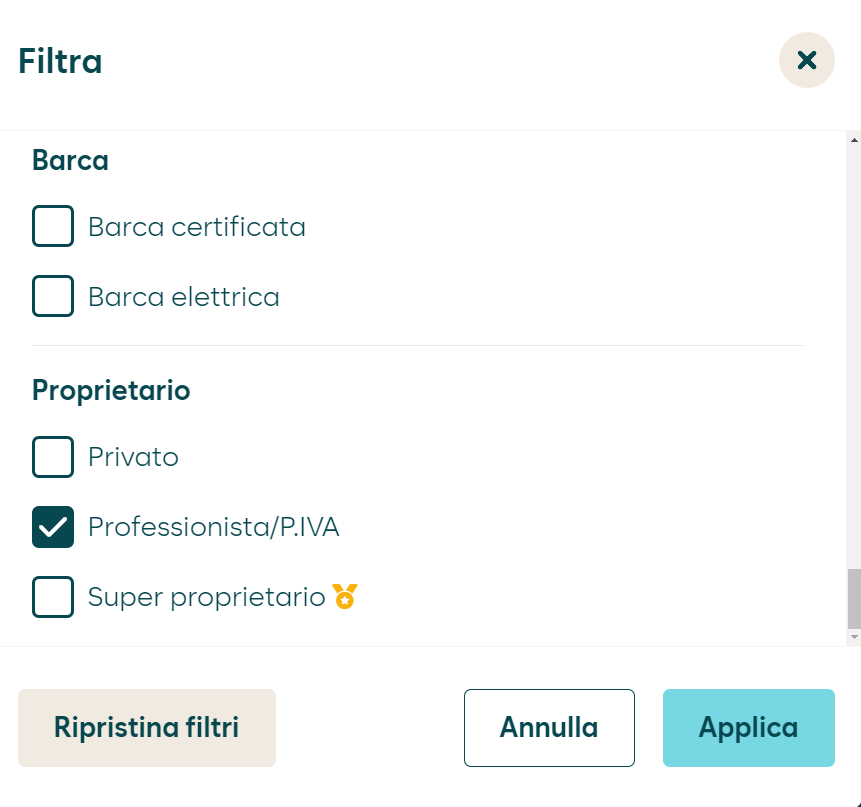
Task: Click the scrollbar down arrow
Action: (x=854, y=637)
